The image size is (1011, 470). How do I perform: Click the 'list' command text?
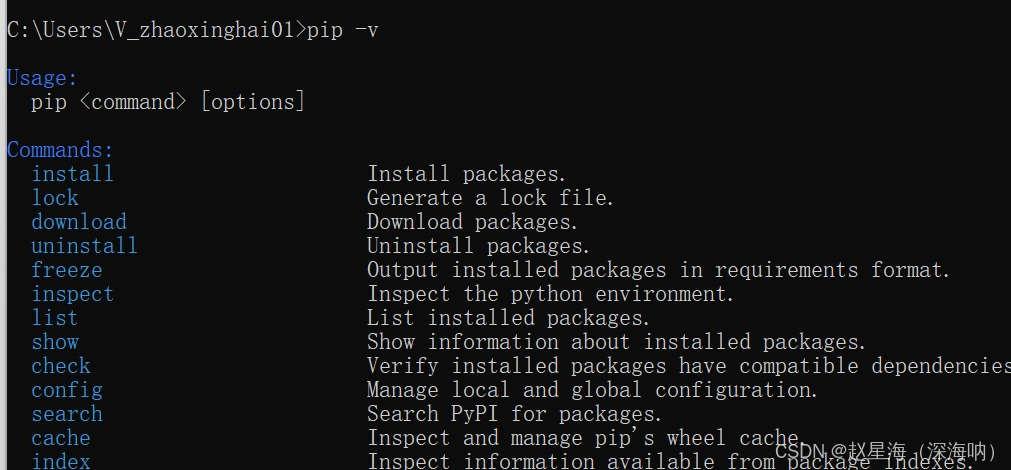[x=55, y=318]
